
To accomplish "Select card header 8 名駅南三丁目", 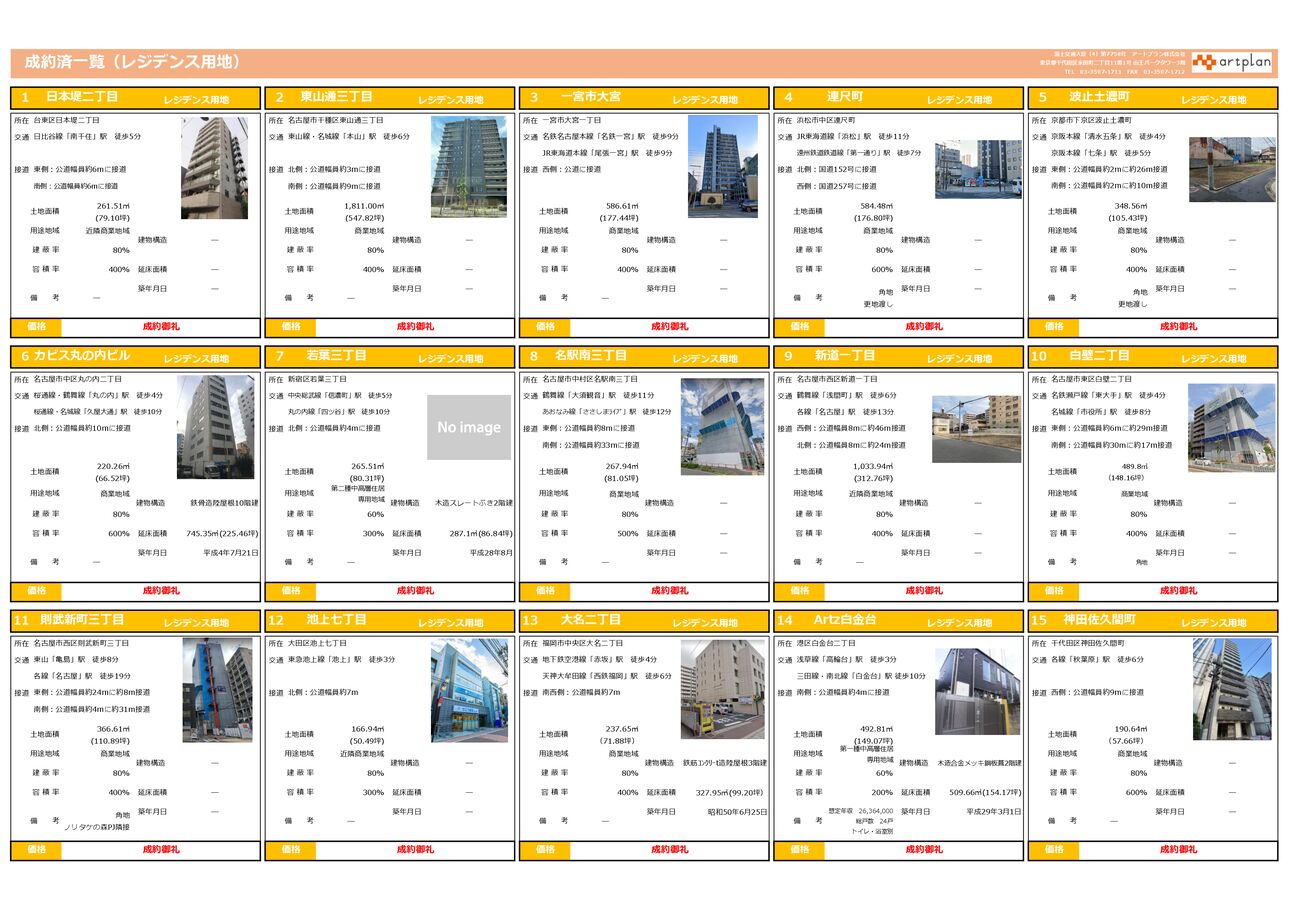I will click(645, 356).
